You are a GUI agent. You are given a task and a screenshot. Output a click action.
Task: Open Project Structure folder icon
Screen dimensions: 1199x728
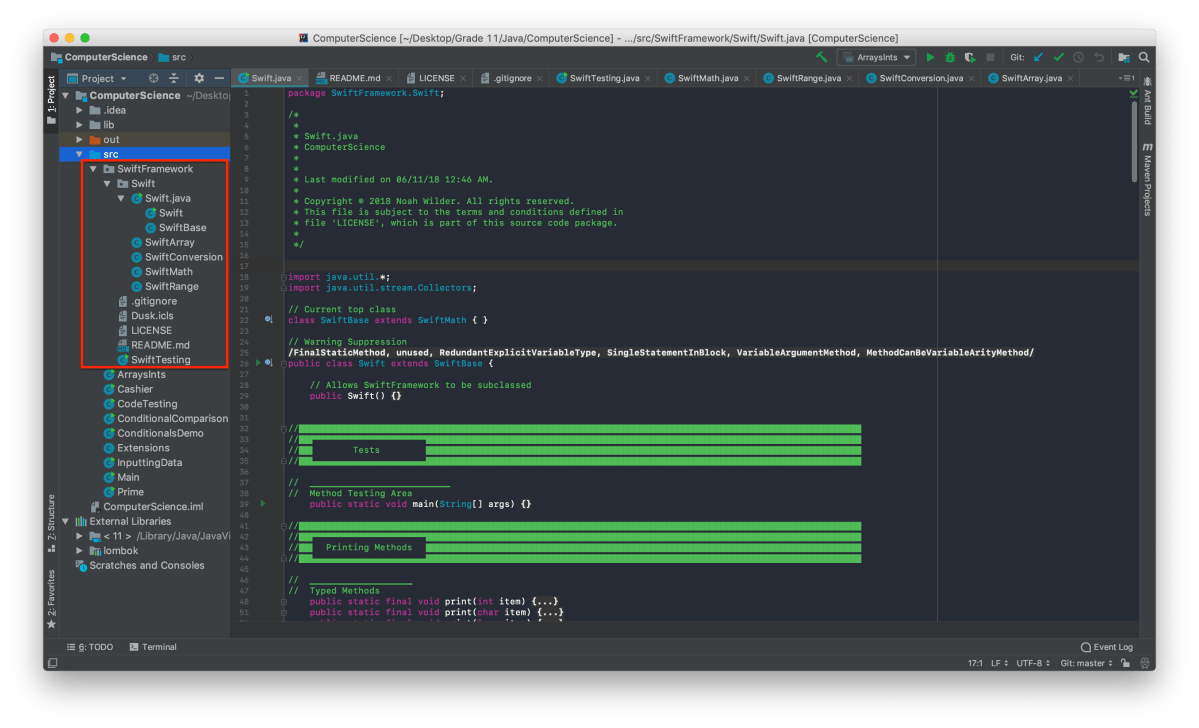1124,57
